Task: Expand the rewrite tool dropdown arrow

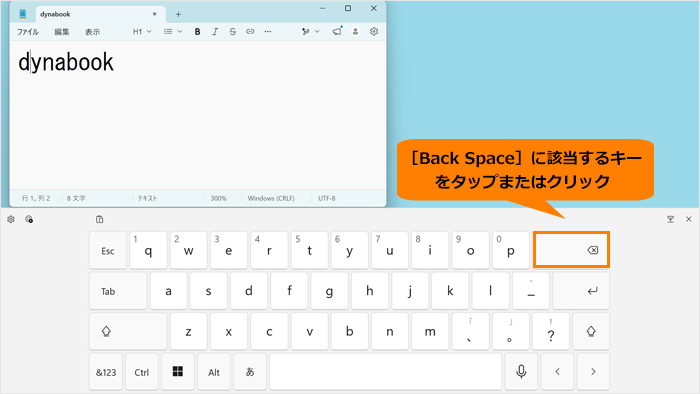Action: (x=317, y=32)
